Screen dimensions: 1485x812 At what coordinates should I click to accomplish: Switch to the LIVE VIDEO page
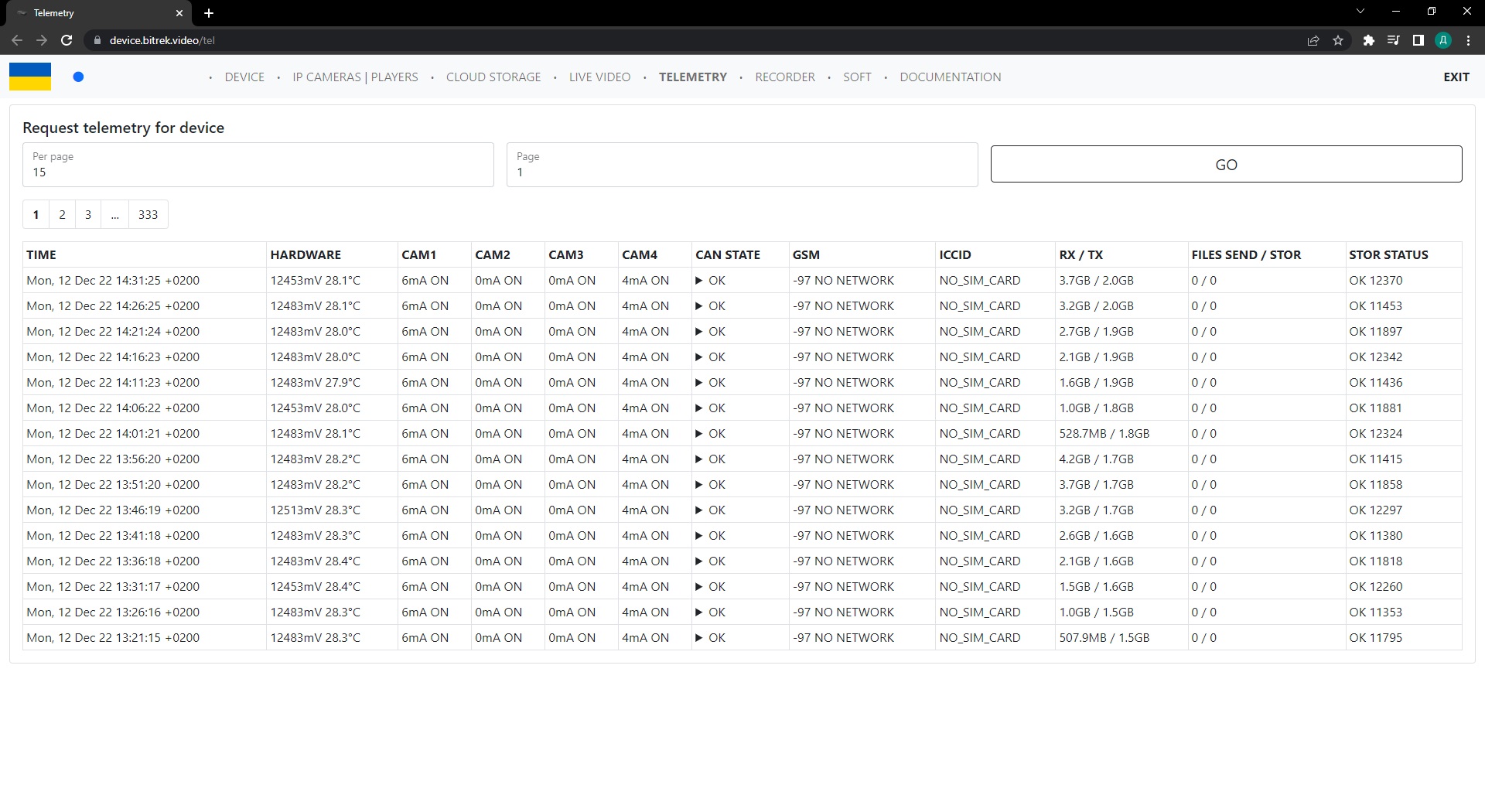599,77
